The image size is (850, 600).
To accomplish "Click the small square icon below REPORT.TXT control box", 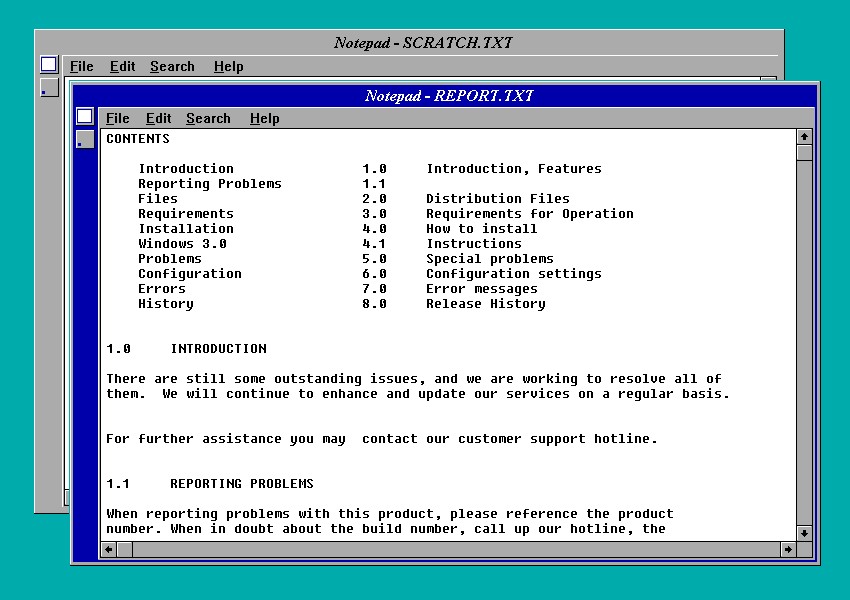I will click(85, 139).
